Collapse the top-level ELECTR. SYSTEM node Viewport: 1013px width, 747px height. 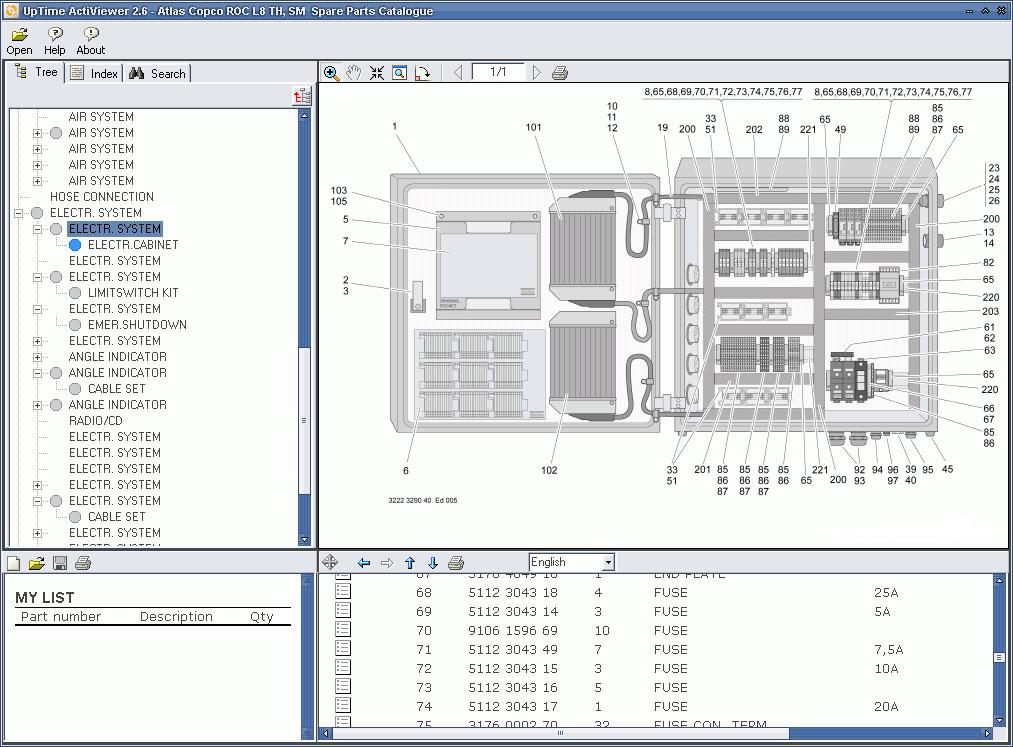[19, 213]
